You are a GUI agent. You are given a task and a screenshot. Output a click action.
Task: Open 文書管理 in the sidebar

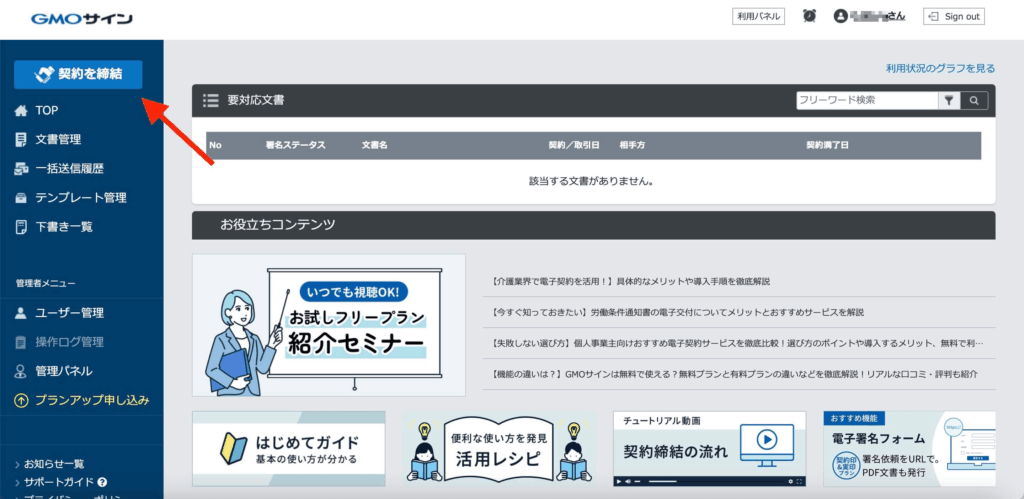58,139
